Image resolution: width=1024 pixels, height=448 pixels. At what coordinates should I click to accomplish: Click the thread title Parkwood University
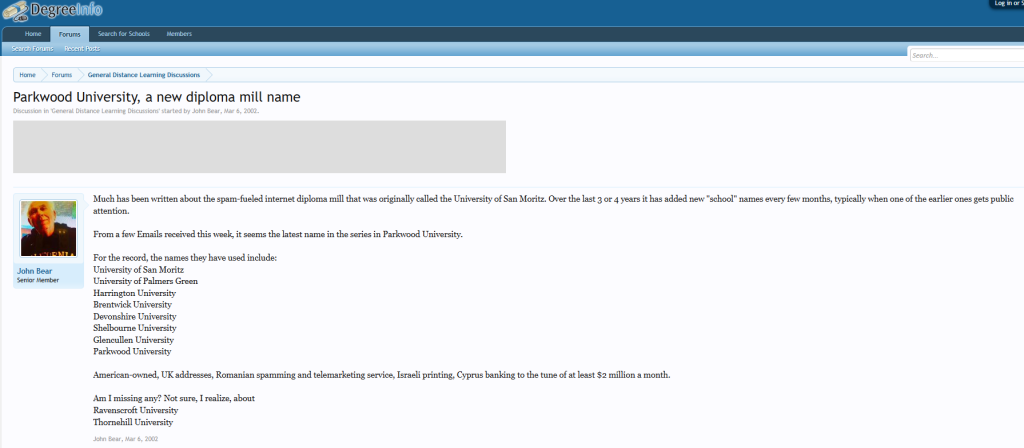pos(157,97)
